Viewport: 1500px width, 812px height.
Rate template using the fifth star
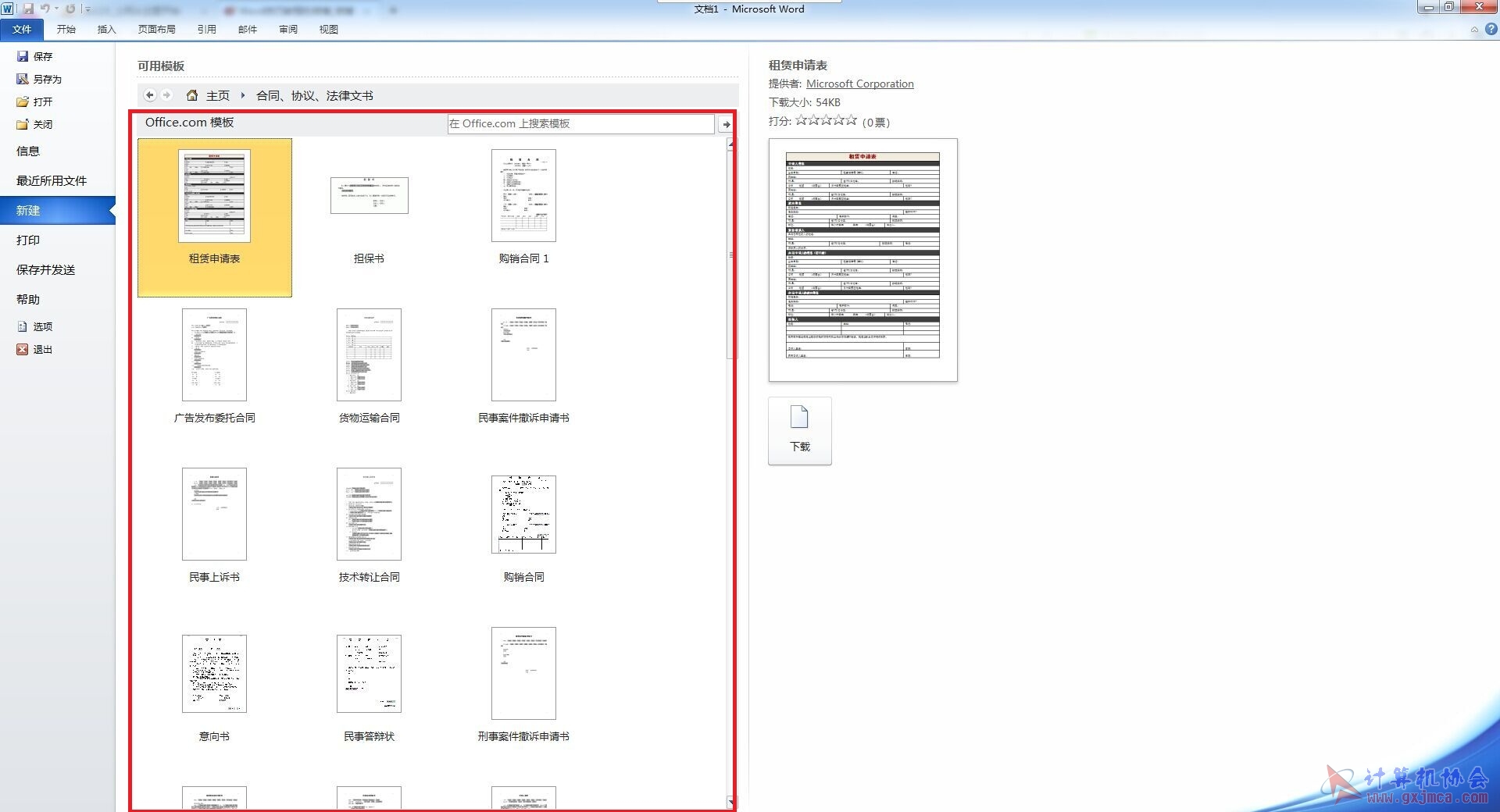pyautogui.click(x=851, y=121)
